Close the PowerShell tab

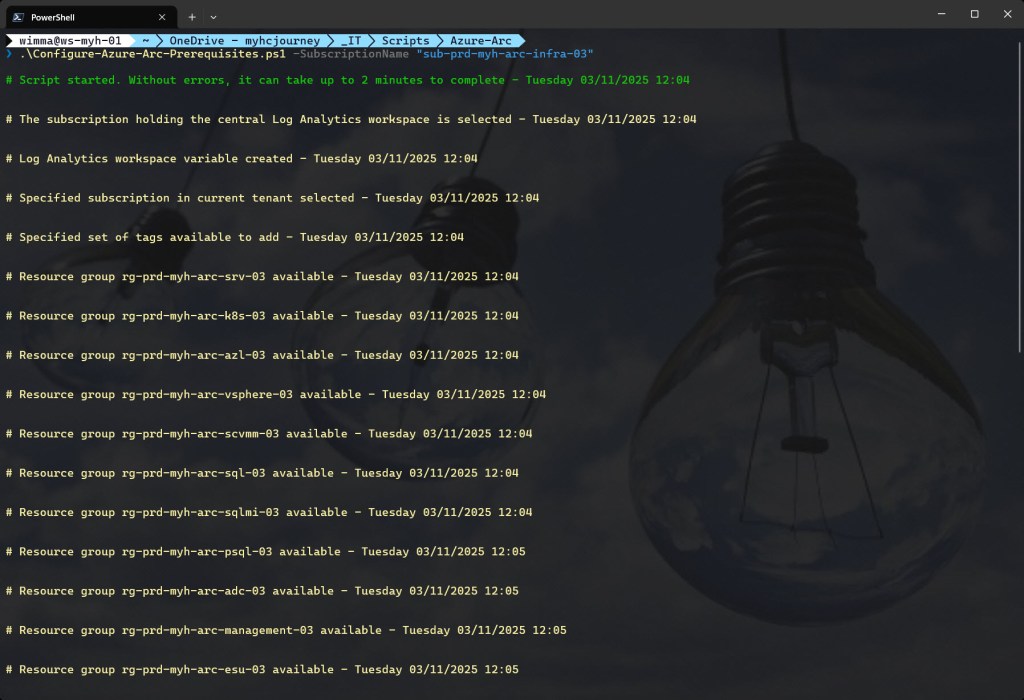pyautogui.click(x=162, y=16)
